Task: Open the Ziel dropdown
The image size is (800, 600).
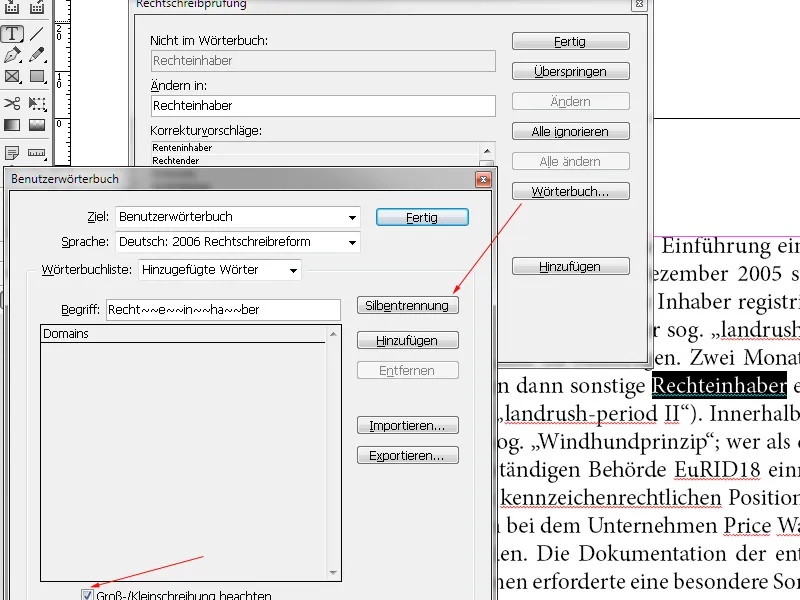Action: [x=238, y=217]
